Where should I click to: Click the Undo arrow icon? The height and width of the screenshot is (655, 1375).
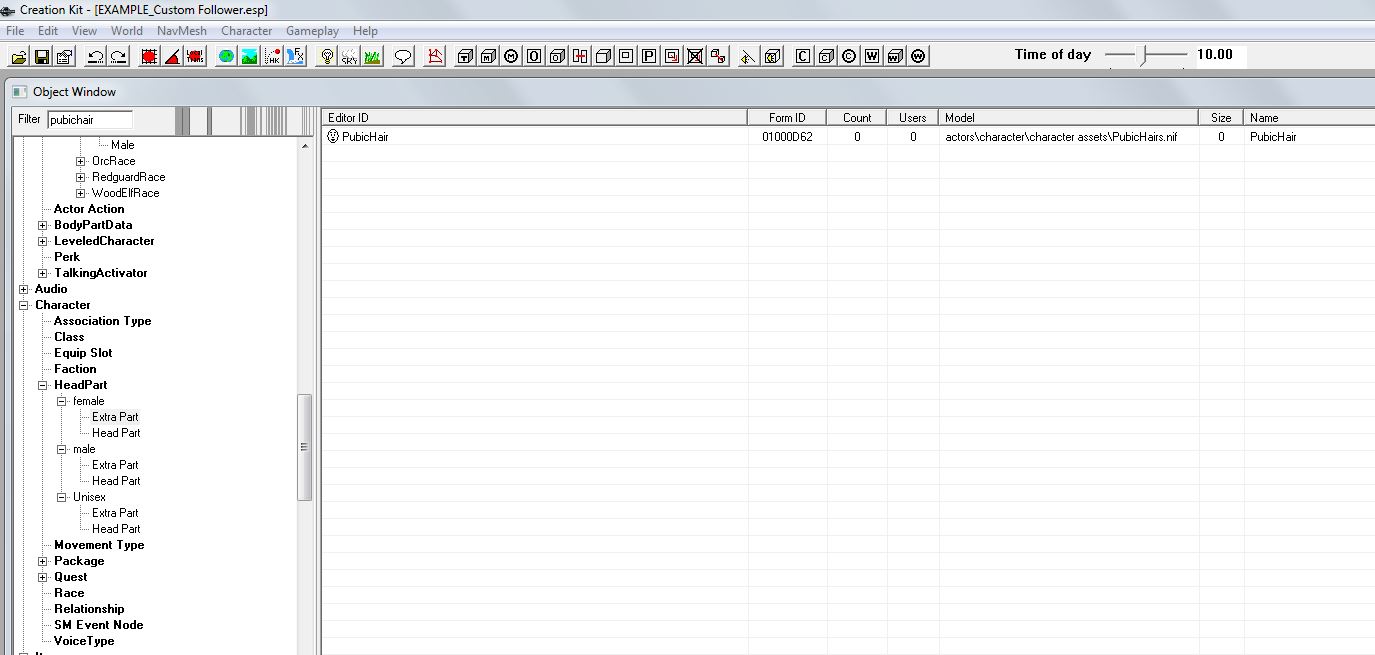pos(96,56)
